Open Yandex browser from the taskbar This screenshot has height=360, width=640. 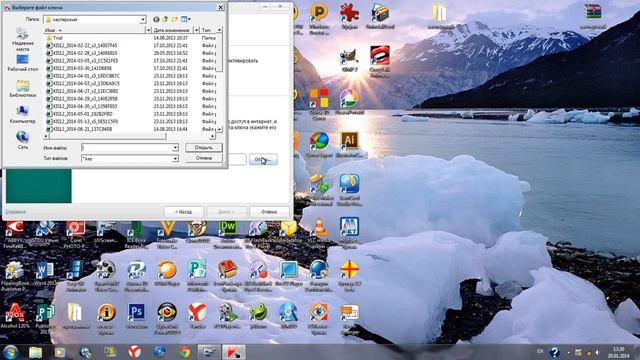pyautogui.click(x=135, y=352)
